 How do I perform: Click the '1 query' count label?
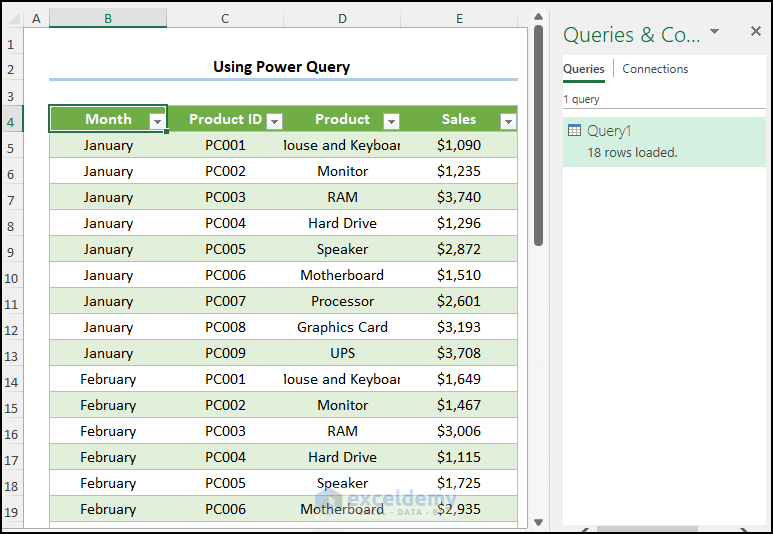point(581,99)
